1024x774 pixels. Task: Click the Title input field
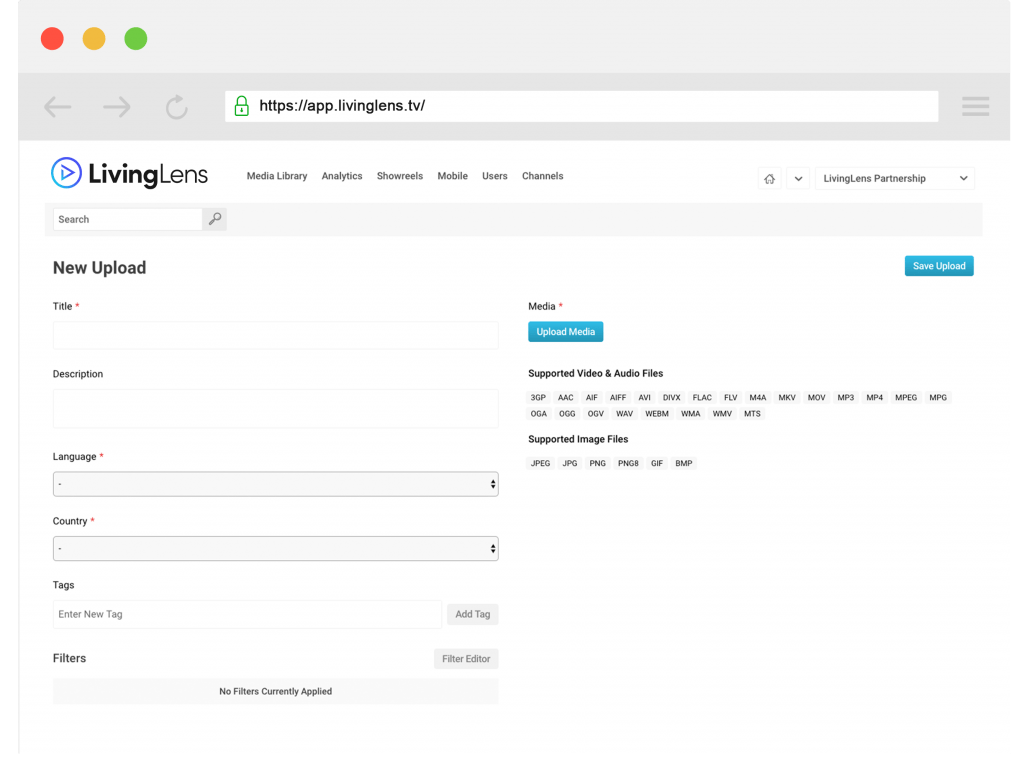pos(276,335)
